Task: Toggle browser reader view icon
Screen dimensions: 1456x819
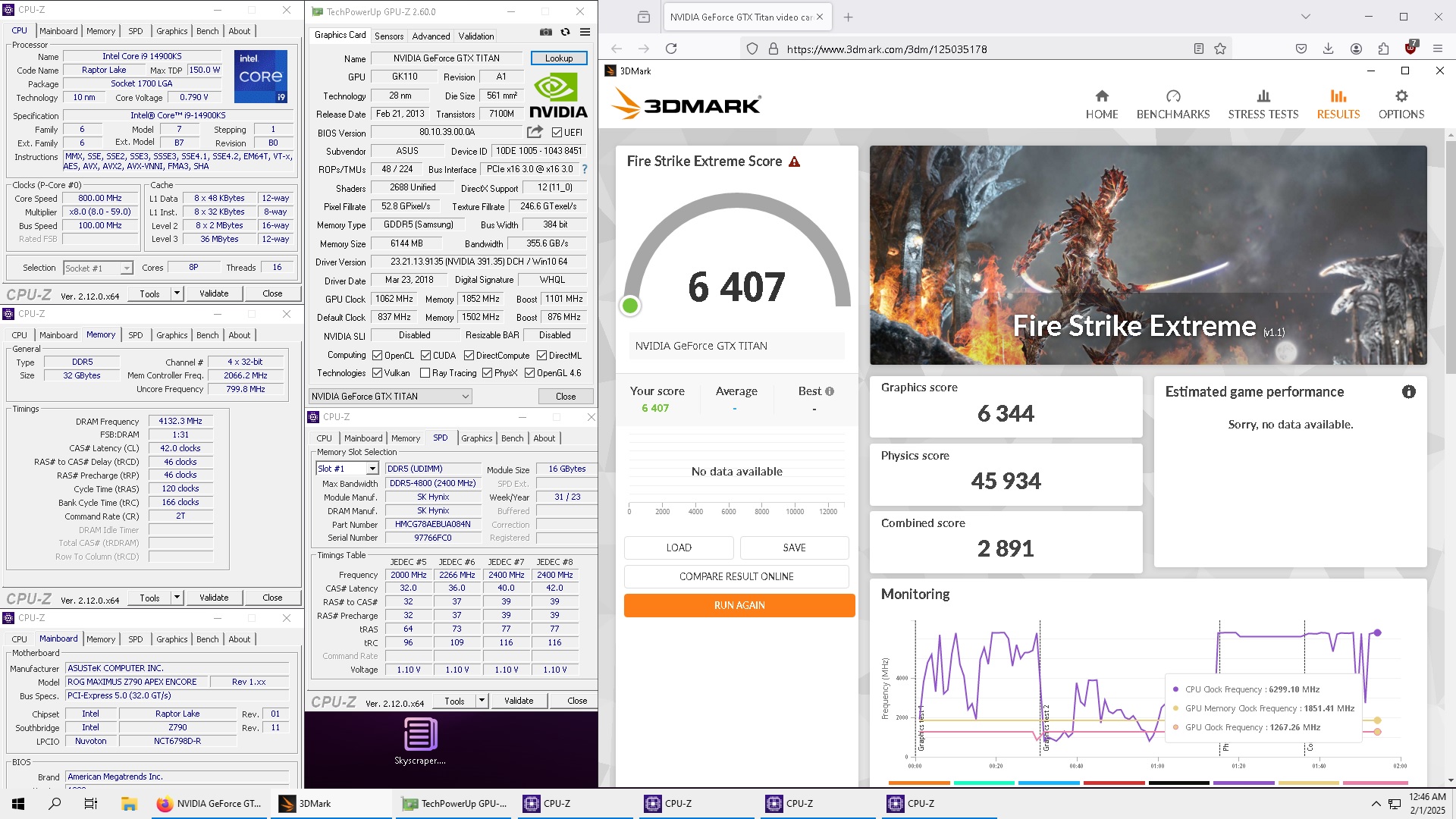Action: tap(1199, 49)
